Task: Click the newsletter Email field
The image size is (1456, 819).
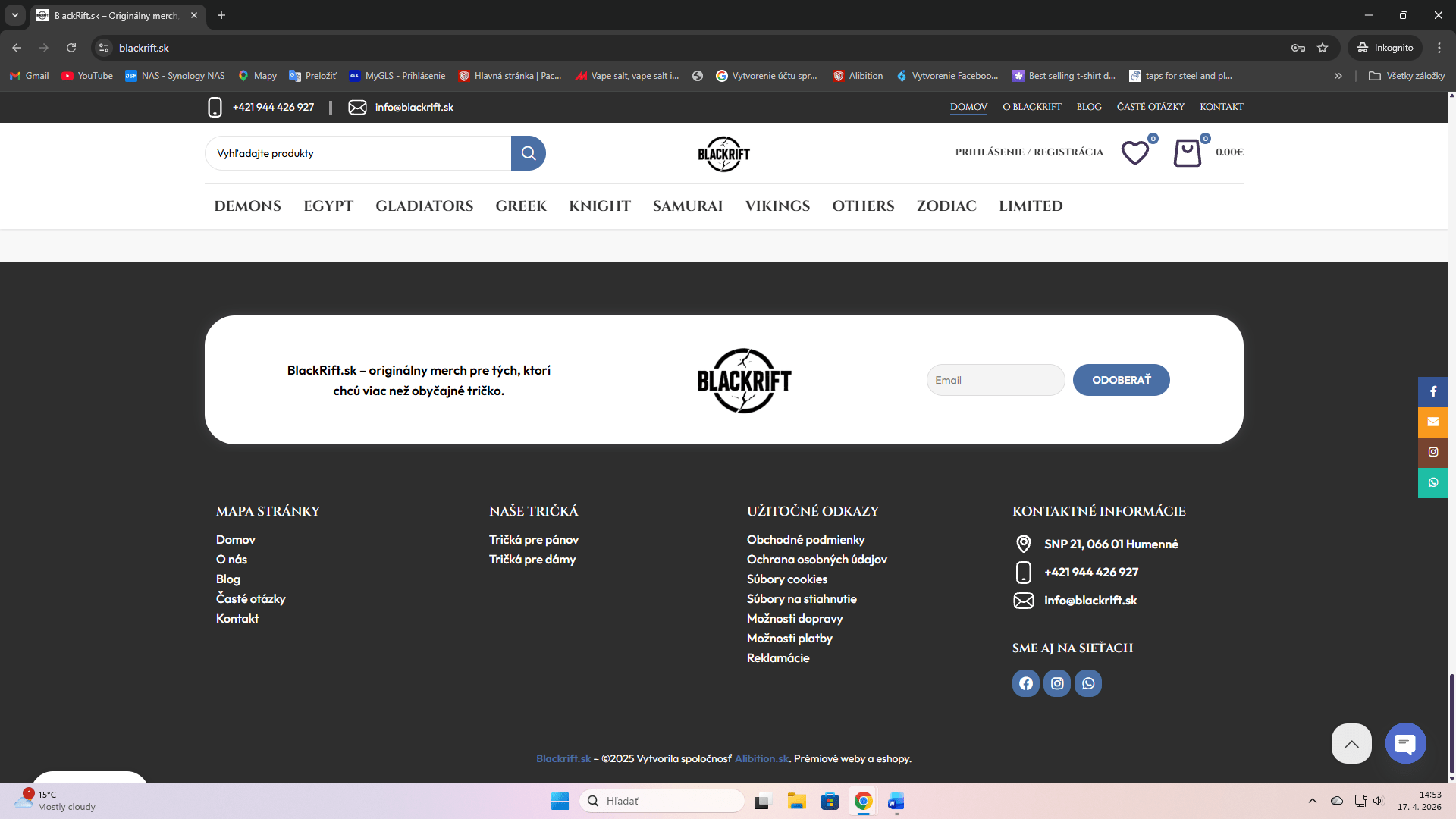Action: pyautogui.click(x=995, y=380)
